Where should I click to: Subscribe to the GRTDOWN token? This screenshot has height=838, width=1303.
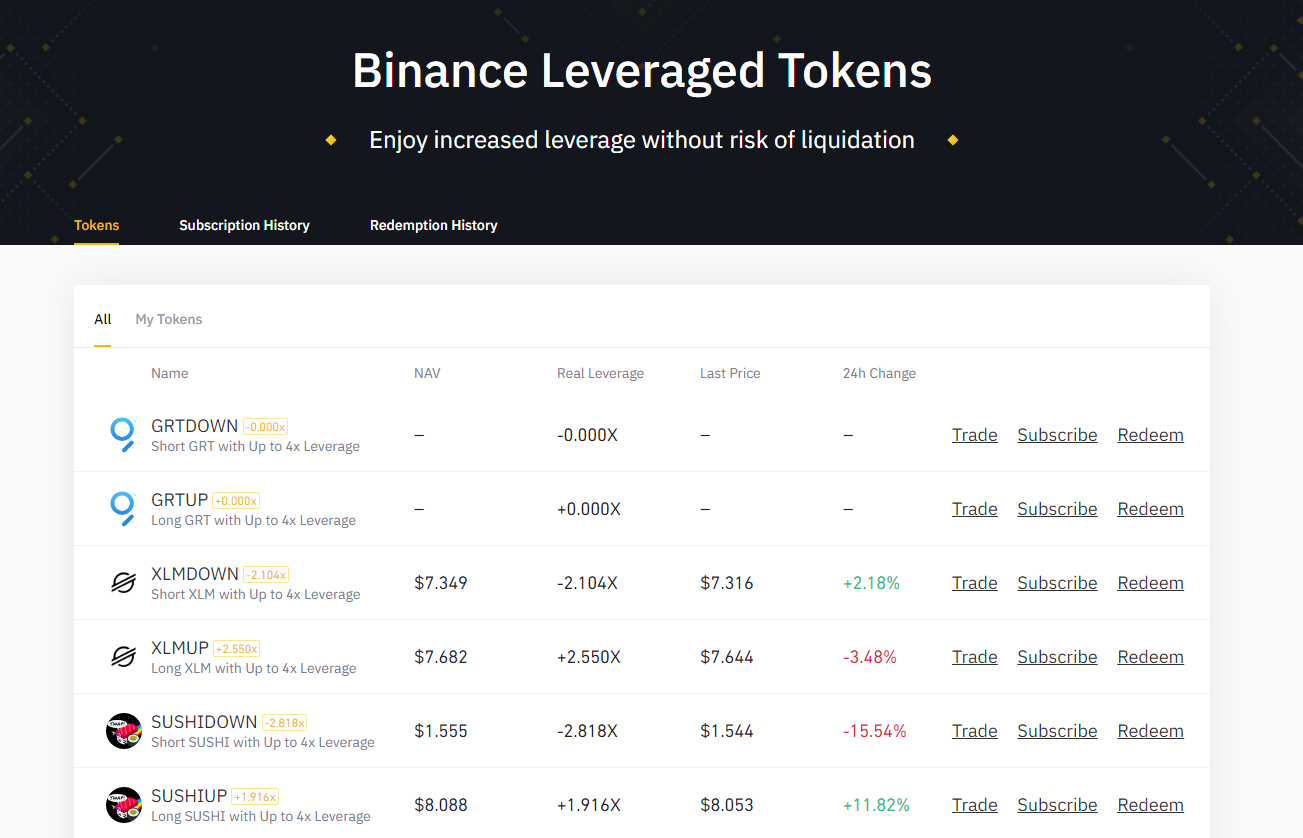coord(1057,435)
